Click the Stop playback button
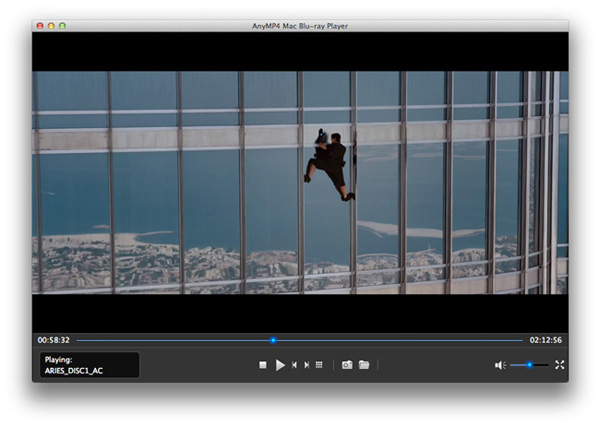This screenshot has height=426, width=600. 263,365
